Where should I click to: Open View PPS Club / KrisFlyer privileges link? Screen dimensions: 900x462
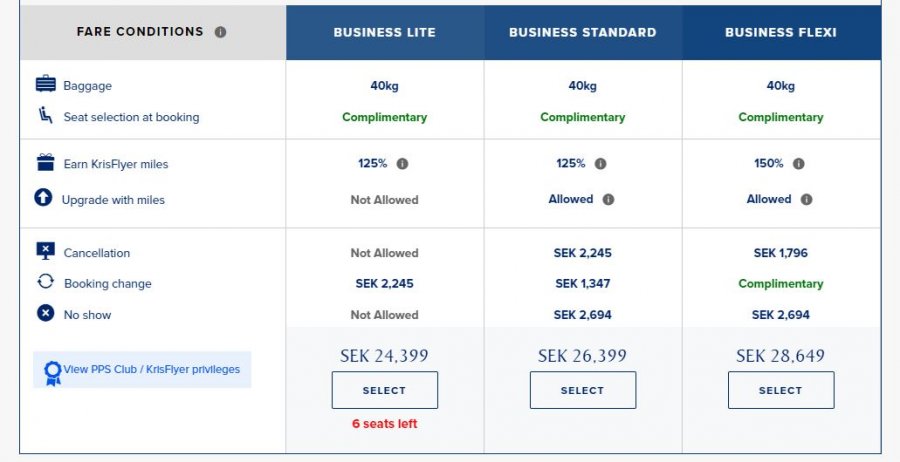pyautogui.click(x=152, y=369)
